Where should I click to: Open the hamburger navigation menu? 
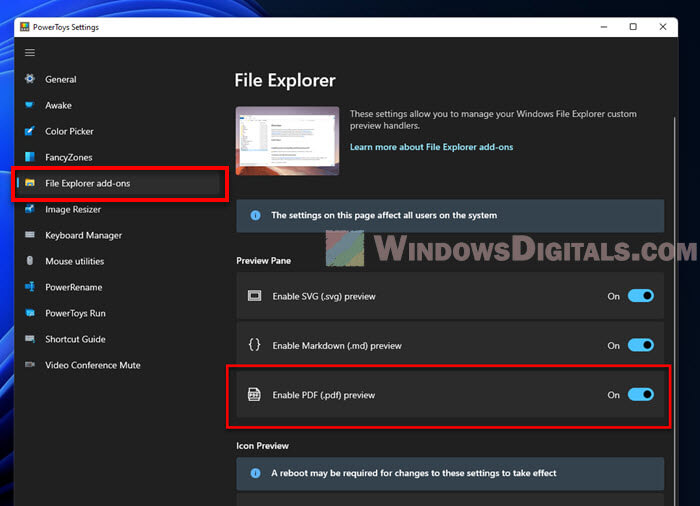click(30, 53)
